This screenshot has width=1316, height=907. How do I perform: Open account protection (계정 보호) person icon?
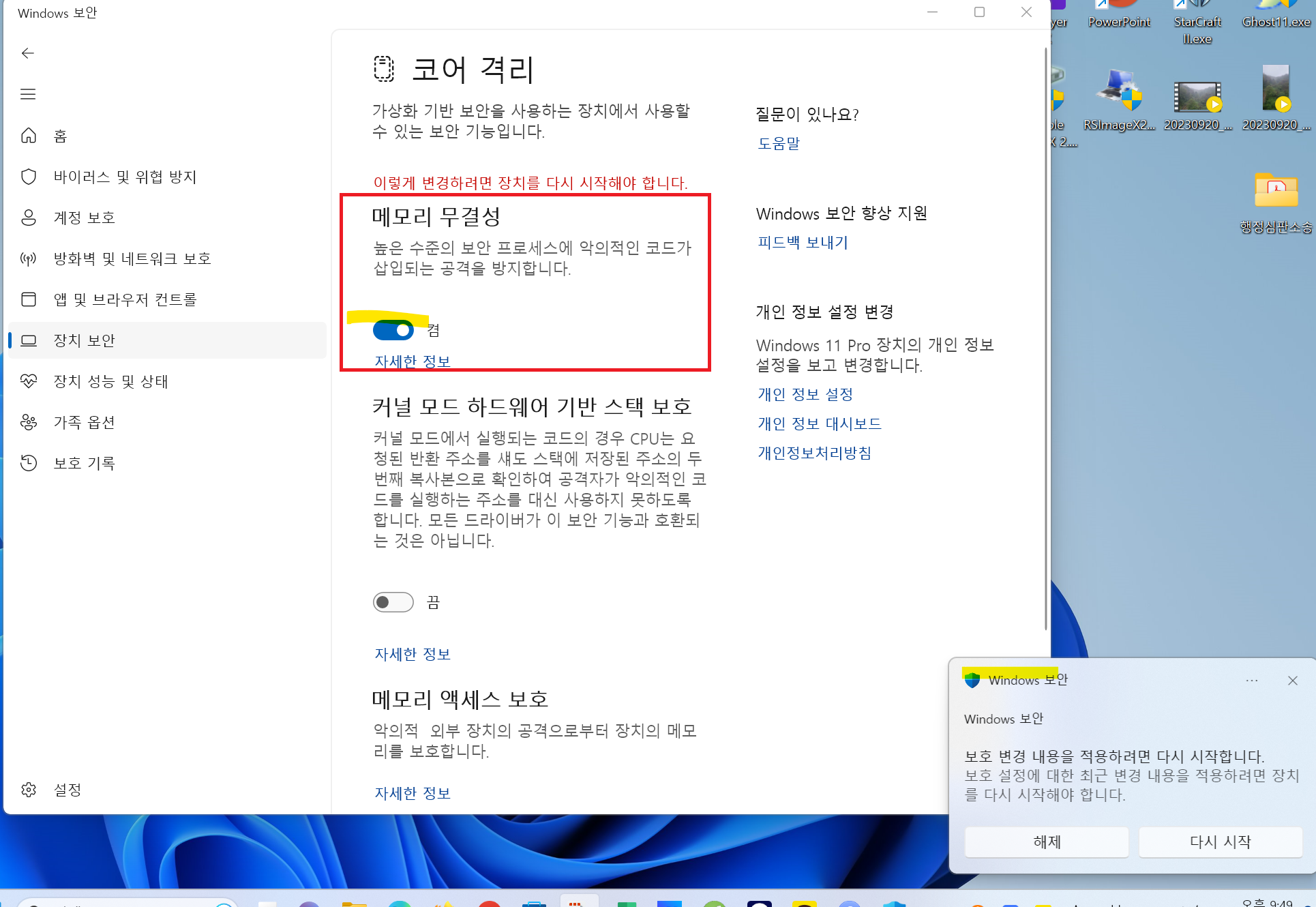click(x=29, y=218)
